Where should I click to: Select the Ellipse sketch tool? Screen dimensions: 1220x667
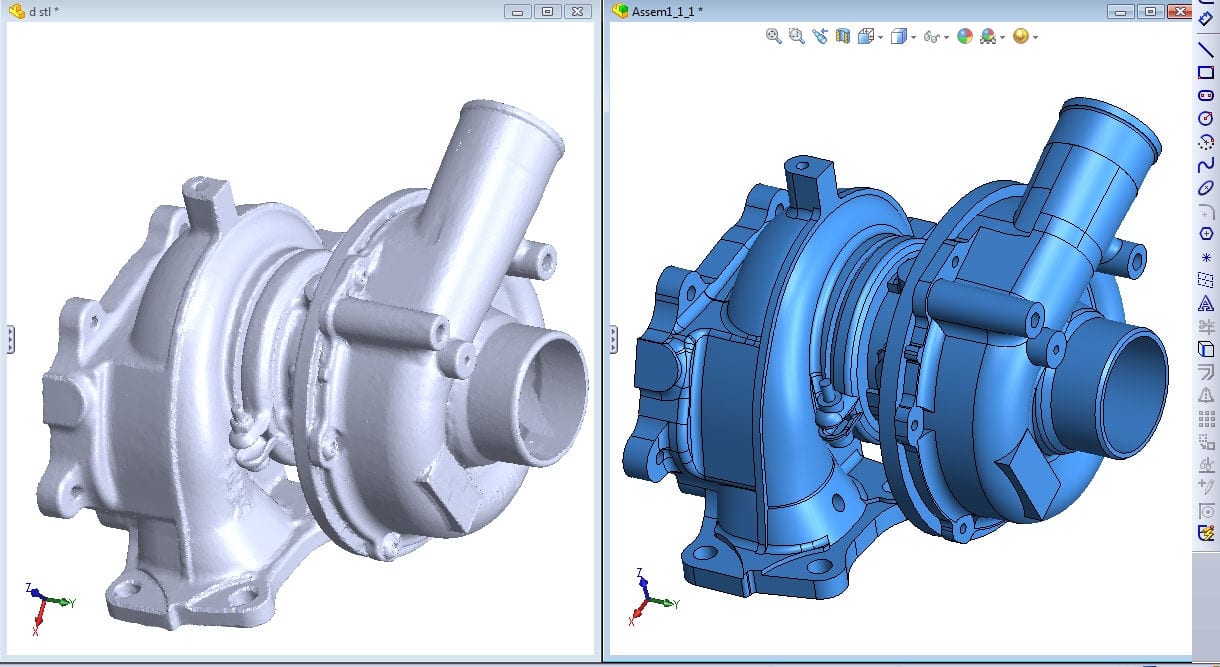pyautogui.click(x=1206, y=188)
